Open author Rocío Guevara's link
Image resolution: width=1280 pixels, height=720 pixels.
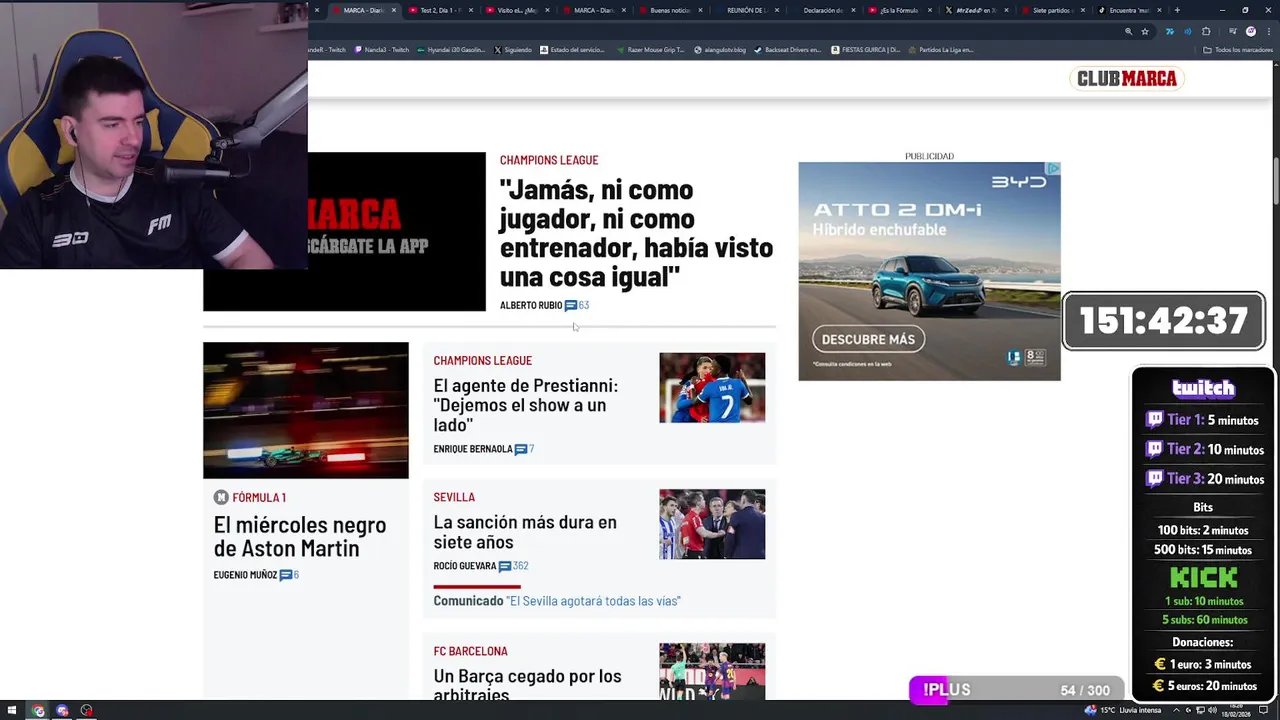465,566
